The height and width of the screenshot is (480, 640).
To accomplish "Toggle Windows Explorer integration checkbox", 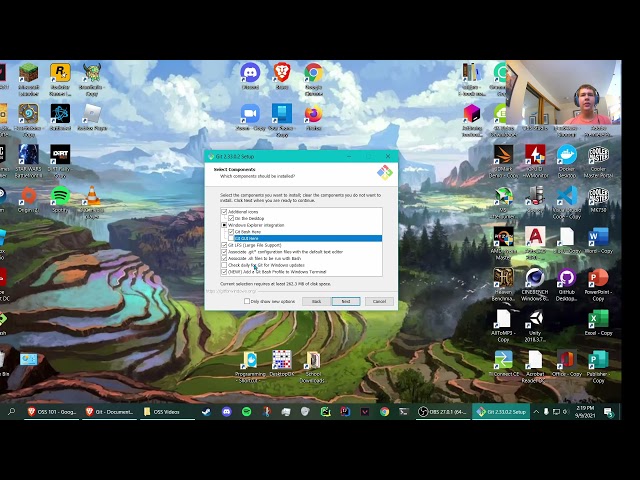I will pyautogui.click(x=224, y=225).
